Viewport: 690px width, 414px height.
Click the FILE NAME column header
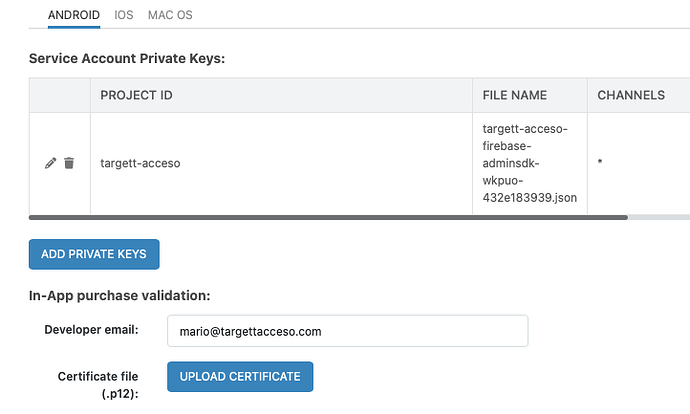click(514, 96)
